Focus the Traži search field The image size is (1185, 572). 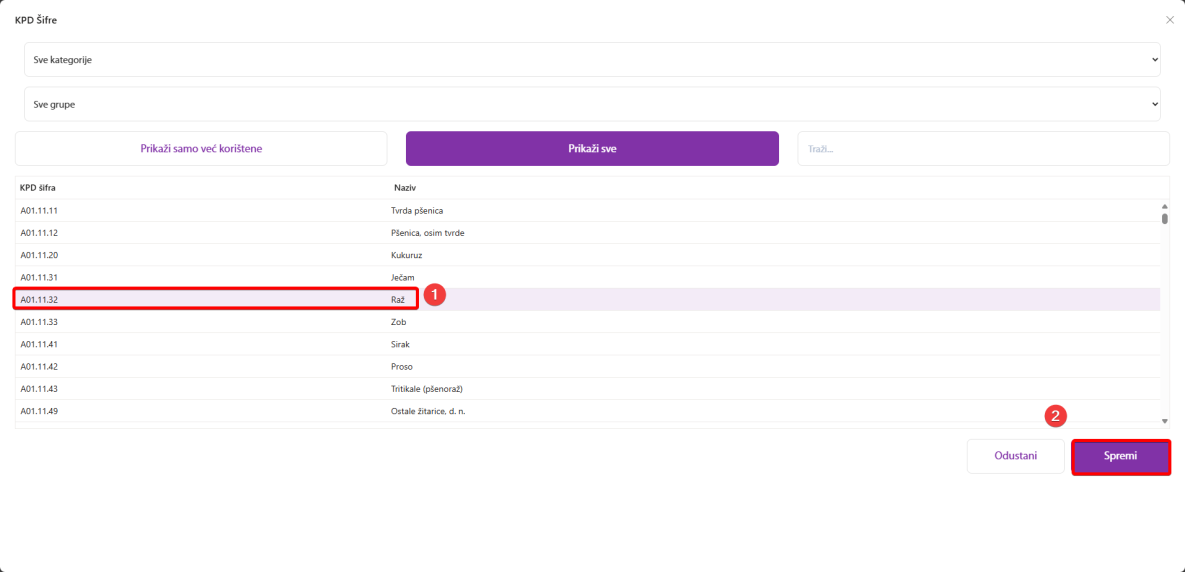982,149
